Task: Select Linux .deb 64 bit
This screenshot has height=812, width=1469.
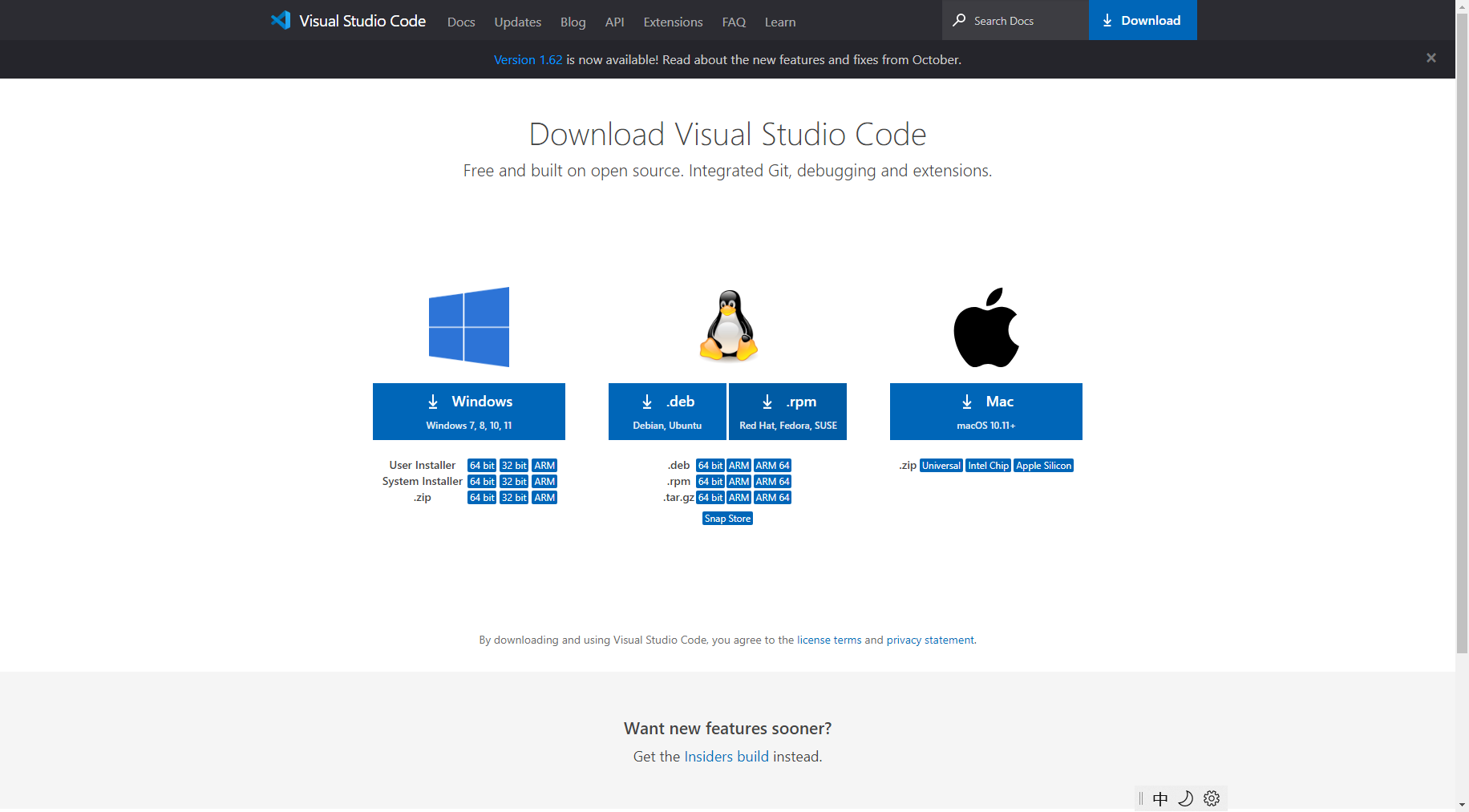Action: click(x=710, y=466)
